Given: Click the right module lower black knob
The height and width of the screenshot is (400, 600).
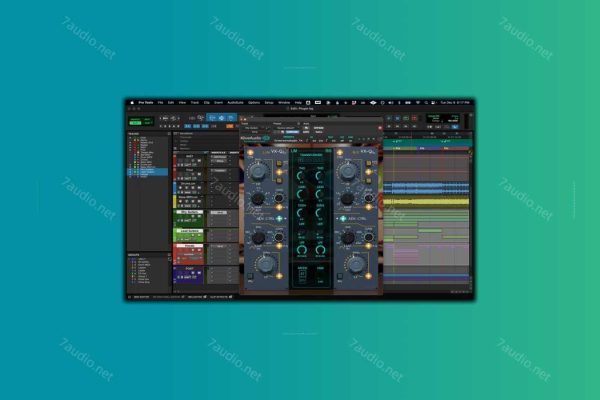Looking at the screenshot, I should (347, 238).
